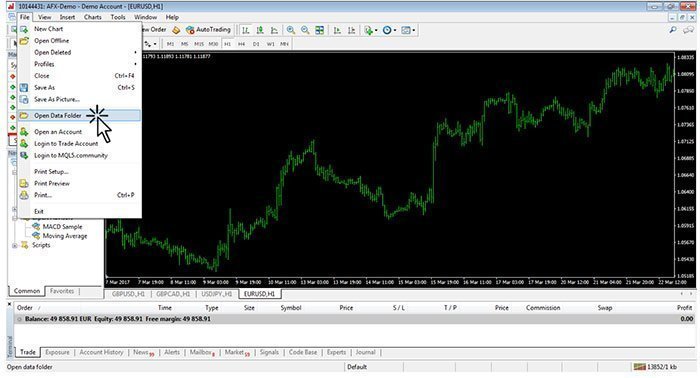Screen dimensions: 700x378
Task: Open the Signals terminal tab
Action: pos(269,352)
